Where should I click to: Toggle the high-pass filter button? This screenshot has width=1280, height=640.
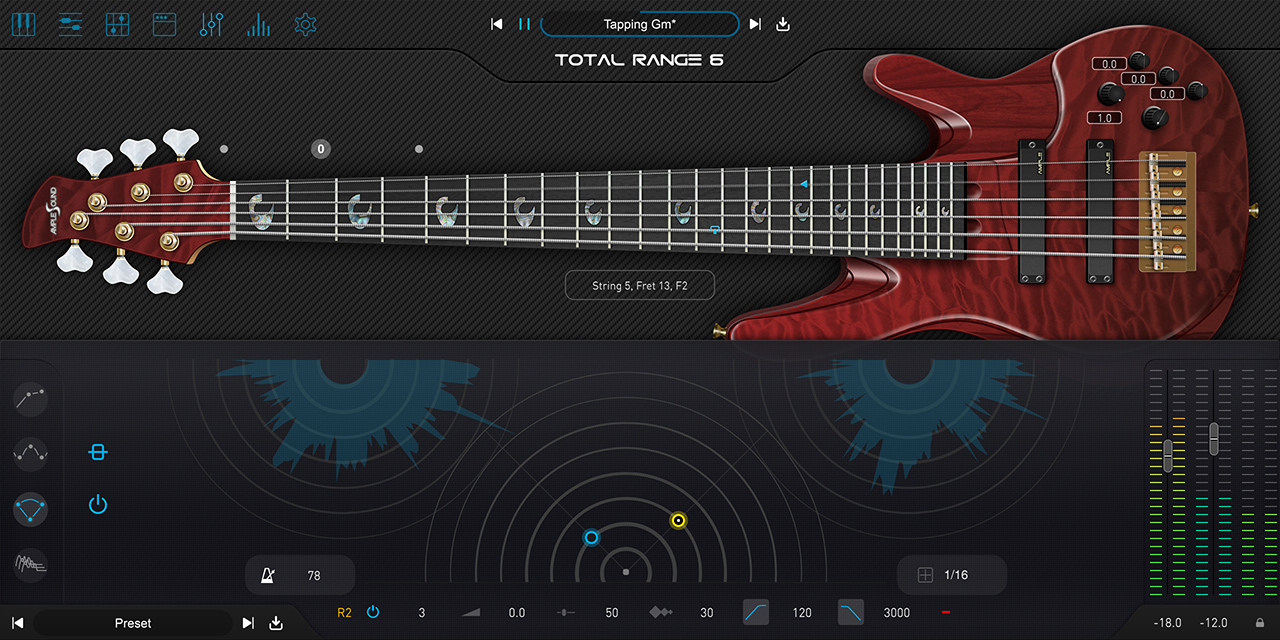[756, 612]
